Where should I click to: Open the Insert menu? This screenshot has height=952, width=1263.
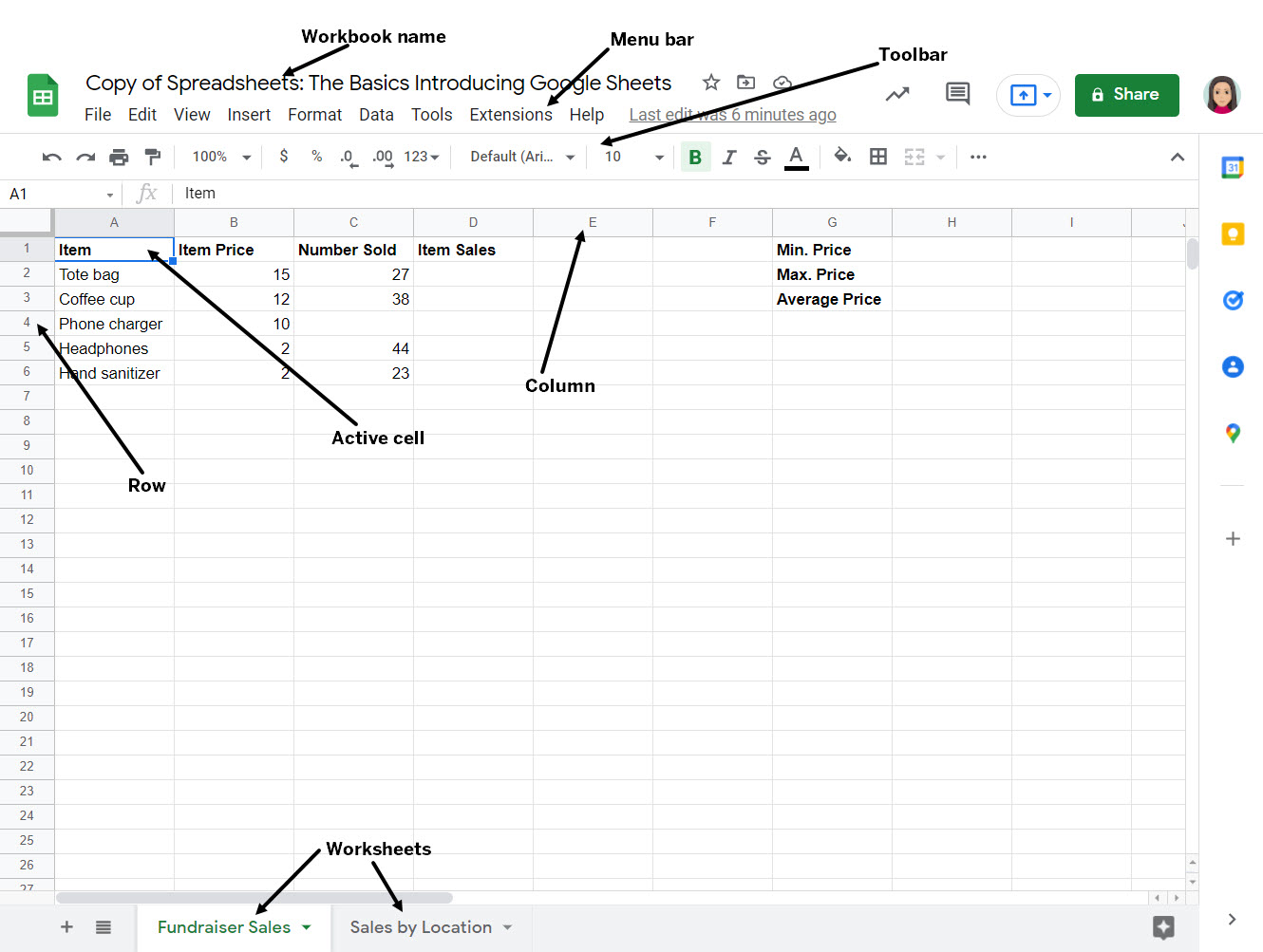tap(249, 115)
